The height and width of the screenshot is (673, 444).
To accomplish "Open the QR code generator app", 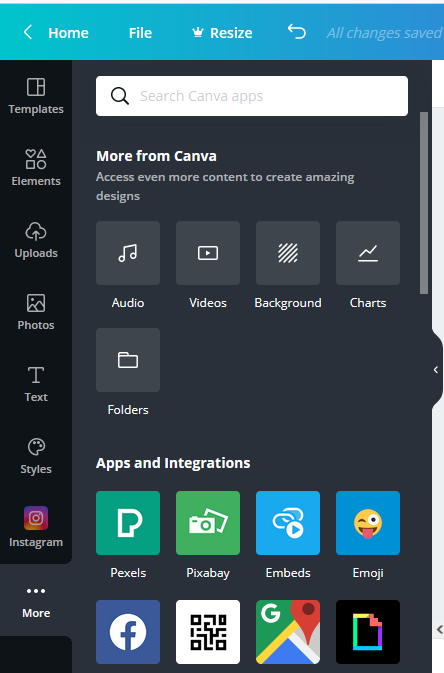I will [x=208, y=632].
